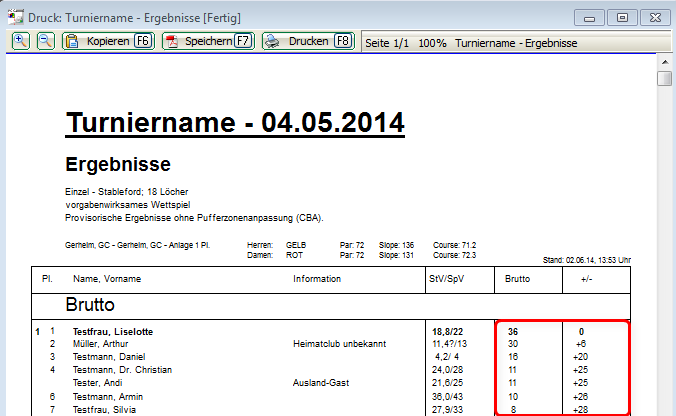Click the vertical scrollbar thumb
Viewport: 676px width, 416px height.
(665, 79)
